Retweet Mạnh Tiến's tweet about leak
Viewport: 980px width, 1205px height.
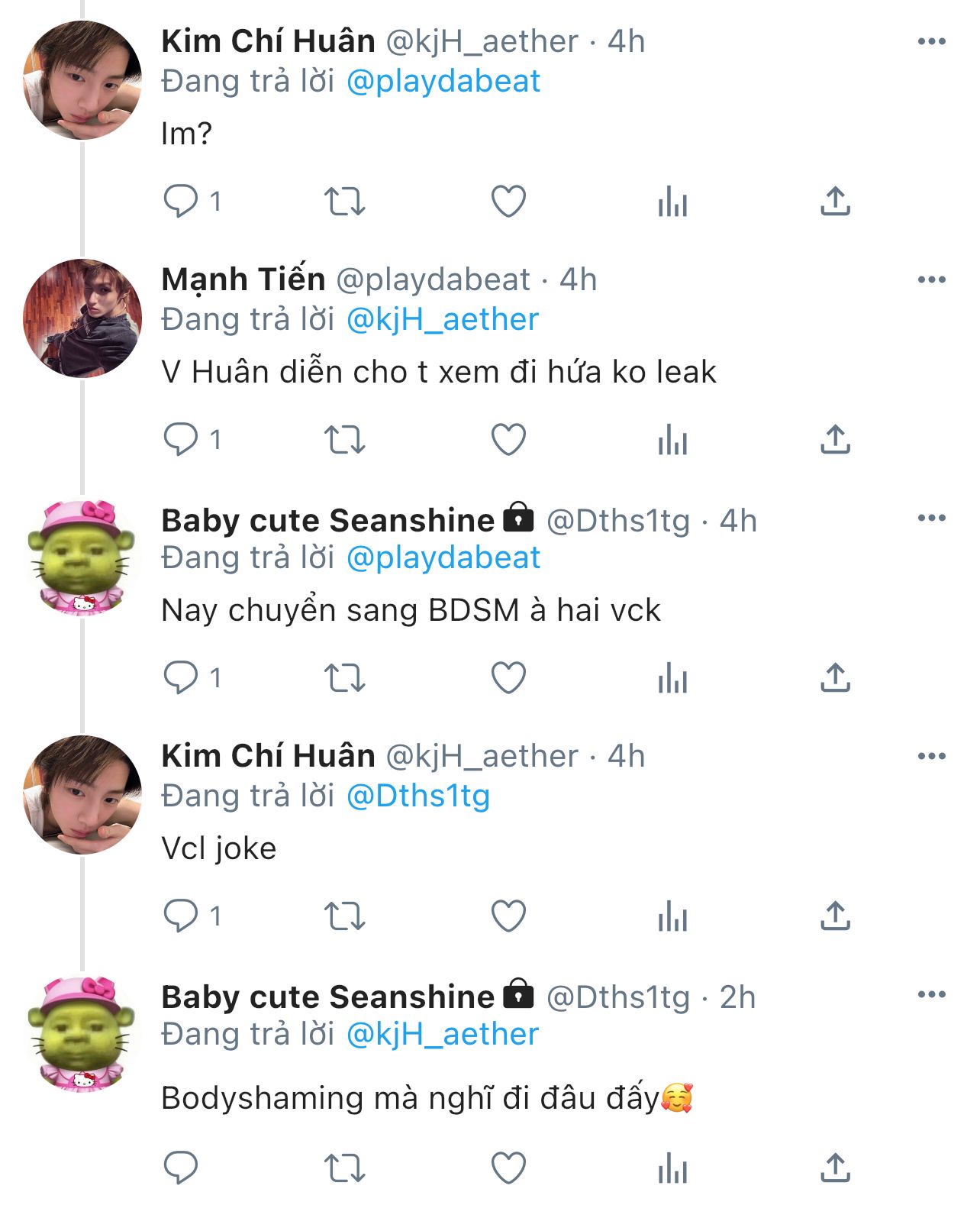point(345,440)
